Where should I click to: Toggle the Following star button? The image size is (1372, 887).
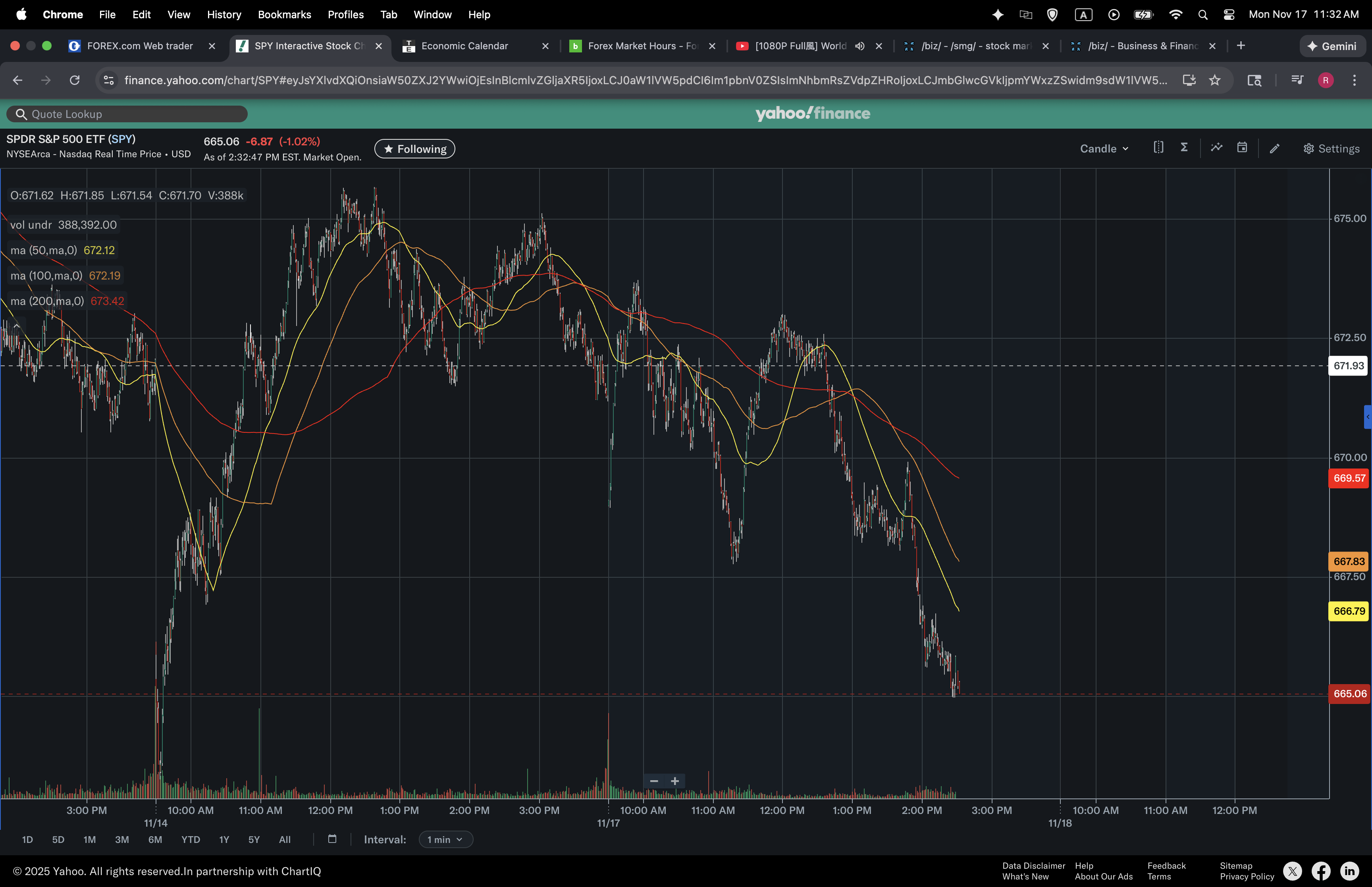(x=414, y=148)
